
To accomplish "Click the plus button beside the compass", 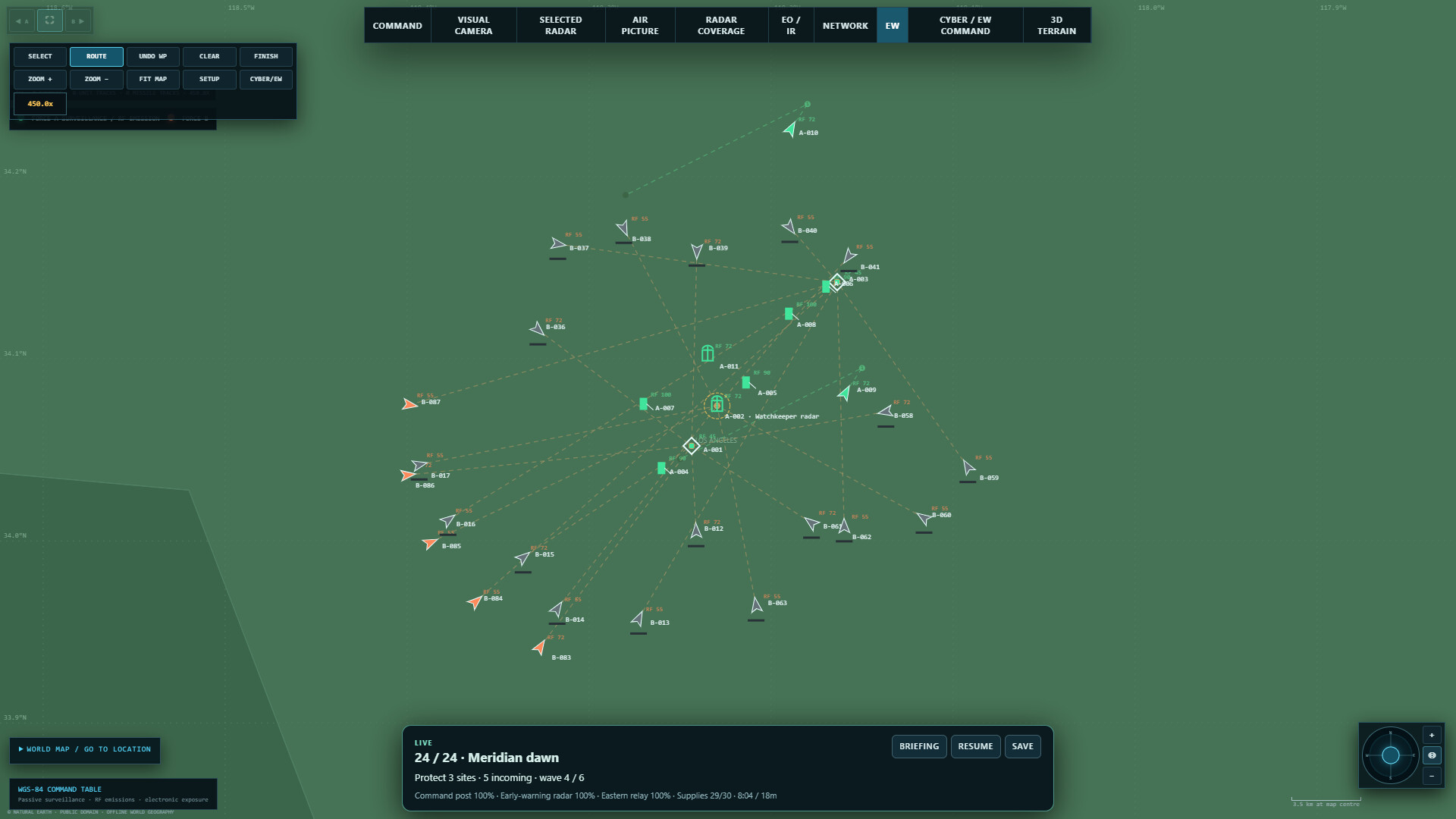I will [1432, 736].
